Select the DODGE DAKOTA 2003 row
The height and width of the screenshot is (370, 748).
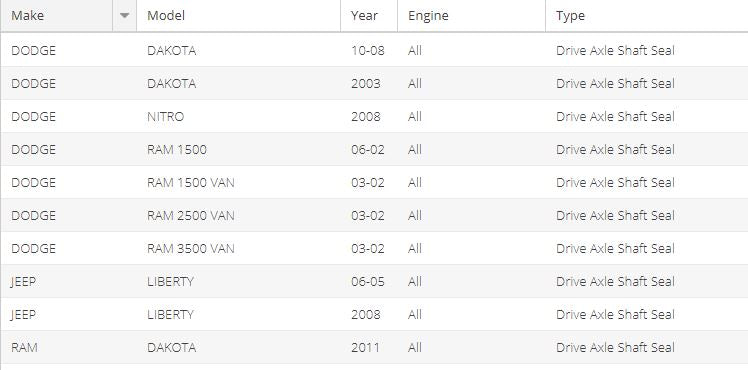374,83
